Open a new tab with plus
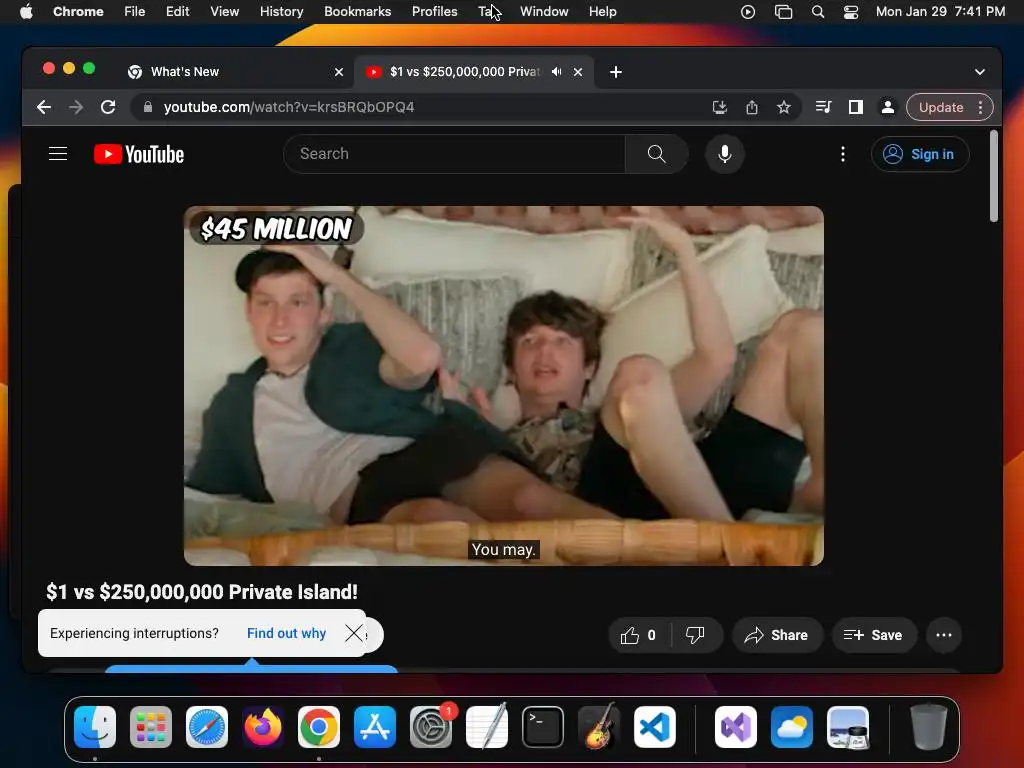The image size is (1024, 768). 616,72
